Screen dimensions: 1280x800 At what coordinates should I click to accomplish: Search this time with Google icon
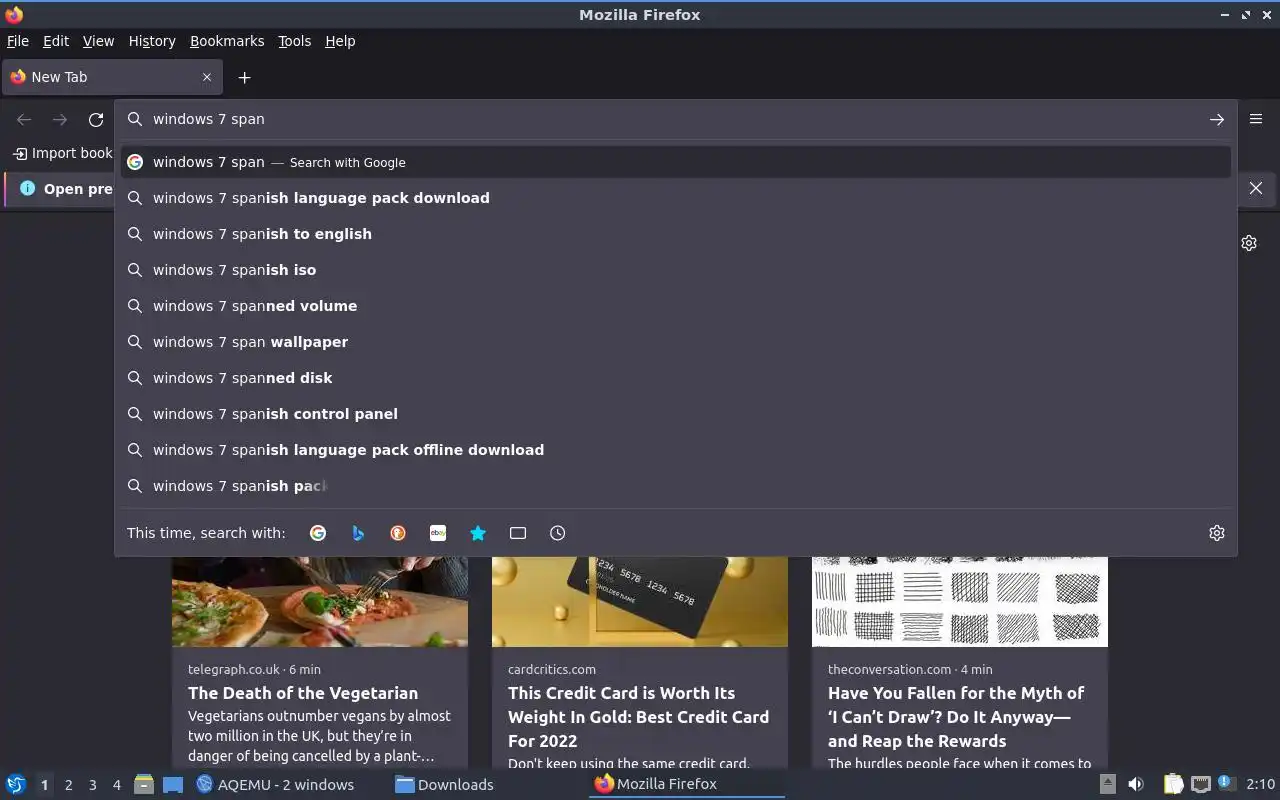click(318, 533)
